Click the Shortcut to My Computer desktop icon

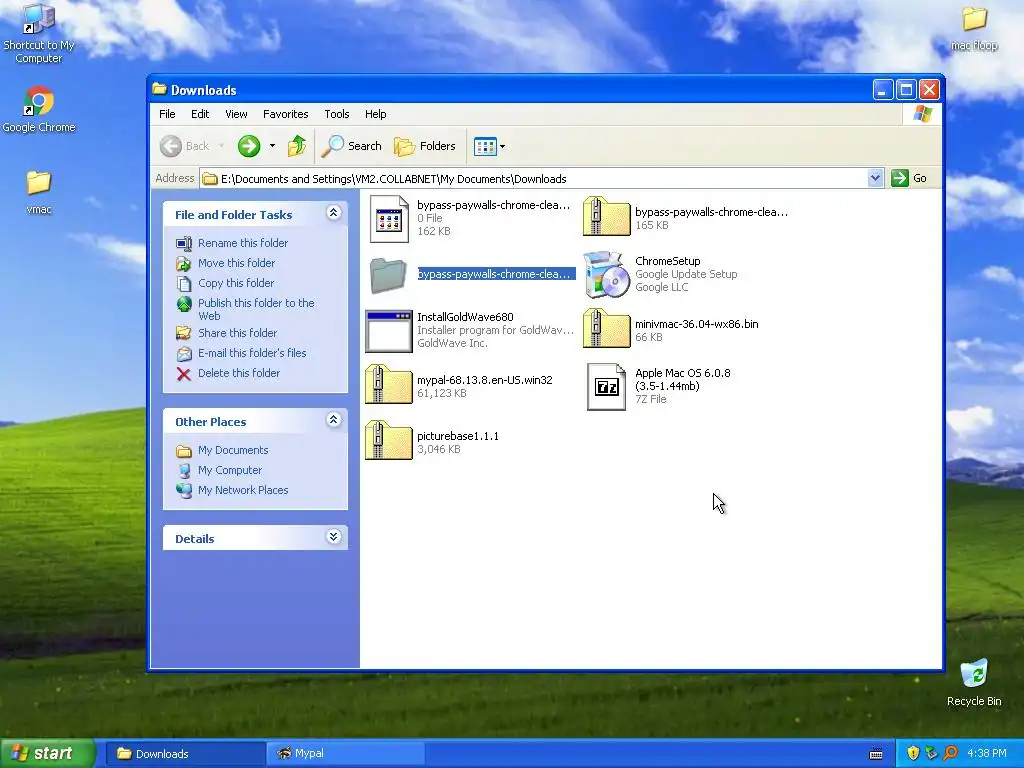point(39,34)
